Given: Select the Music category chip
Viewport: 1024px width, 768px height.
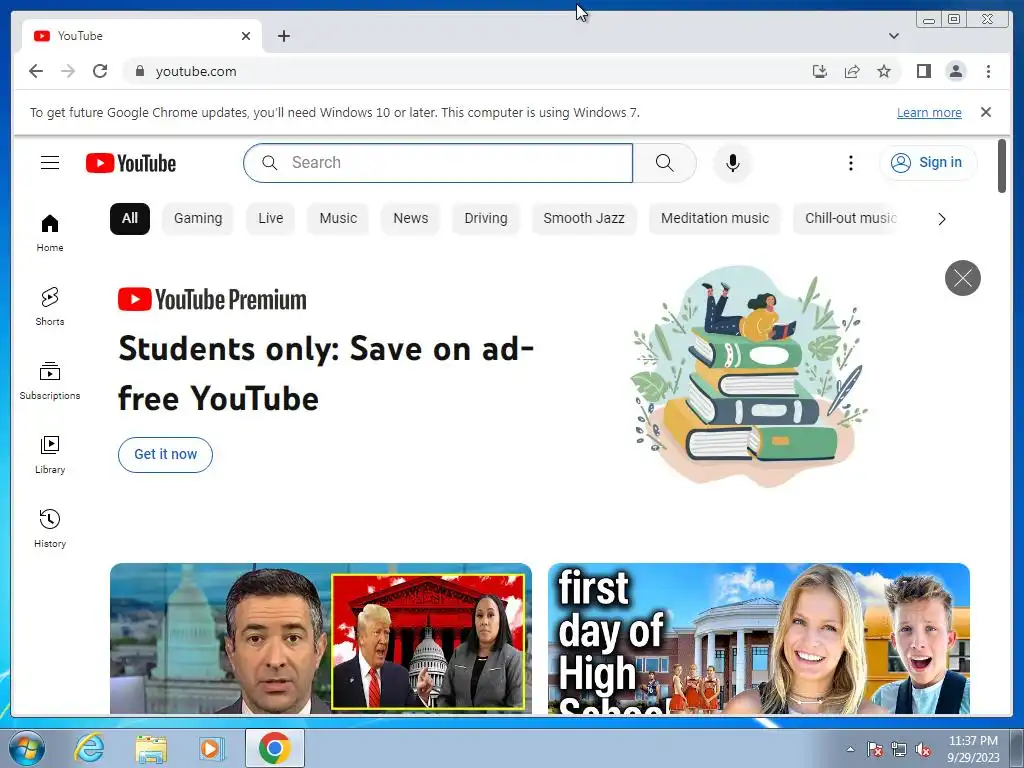Looking at the screenshot, I should (x=338, y=219).
